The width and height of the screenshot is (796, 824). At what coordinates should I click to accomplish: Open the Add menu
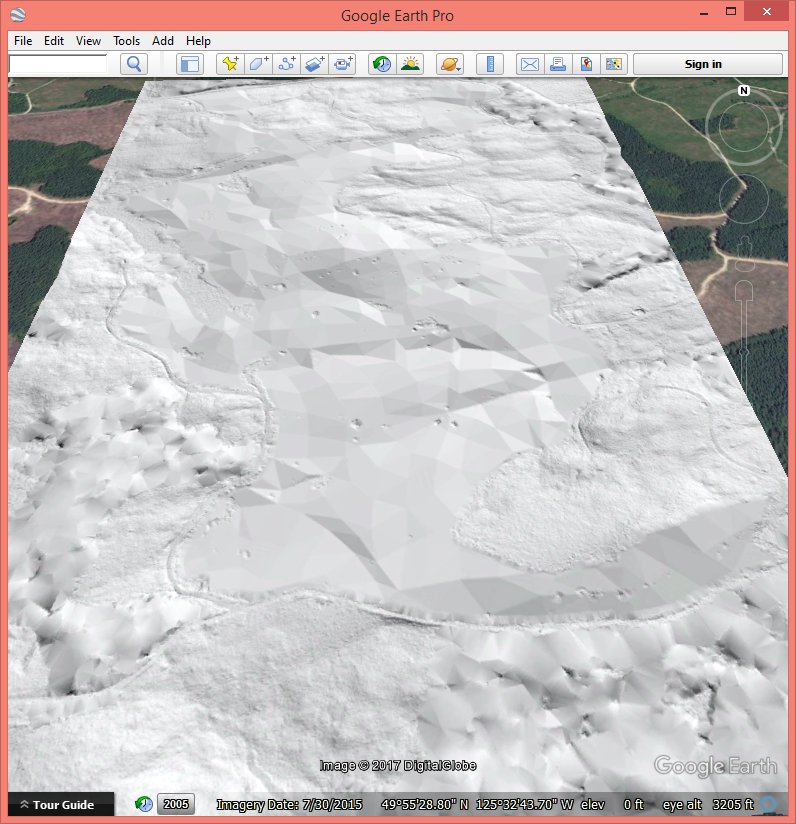163,41
